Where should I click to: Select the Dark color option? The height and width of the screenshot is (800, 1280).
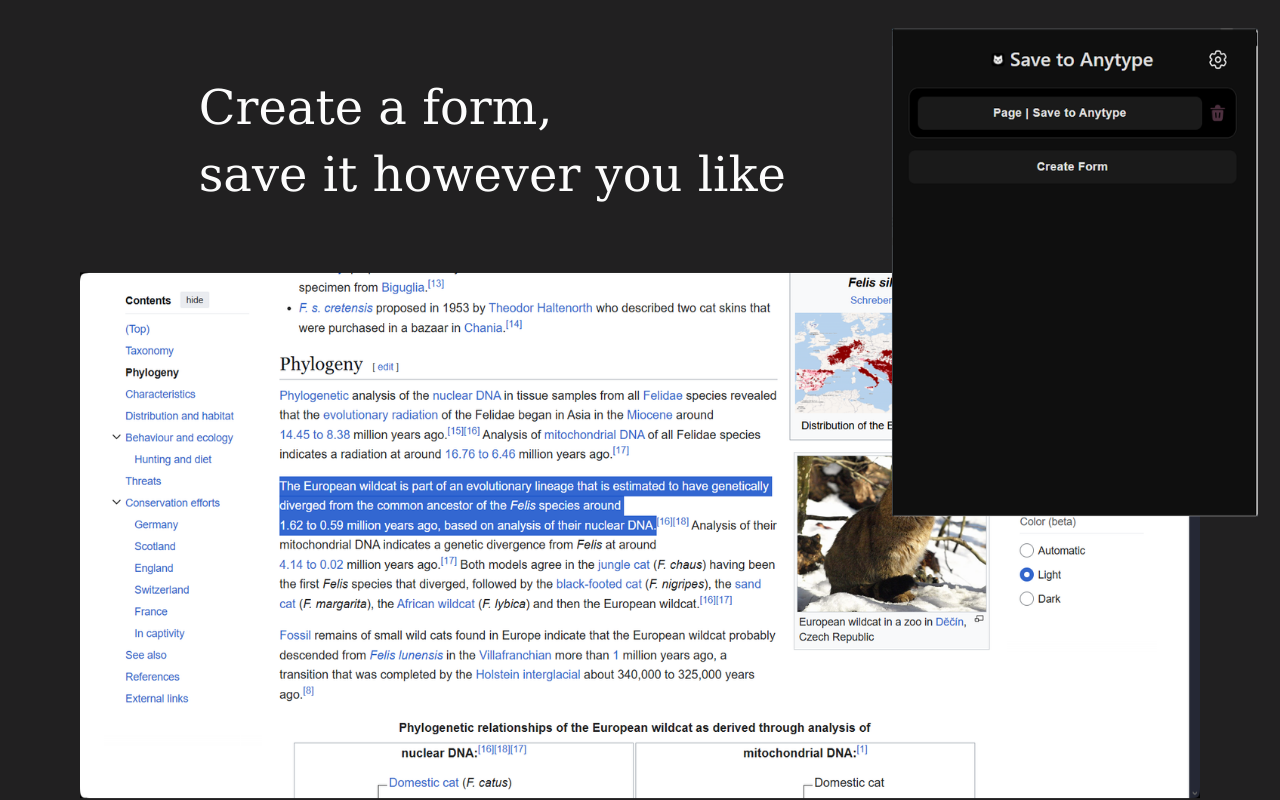click(1026, 598)
